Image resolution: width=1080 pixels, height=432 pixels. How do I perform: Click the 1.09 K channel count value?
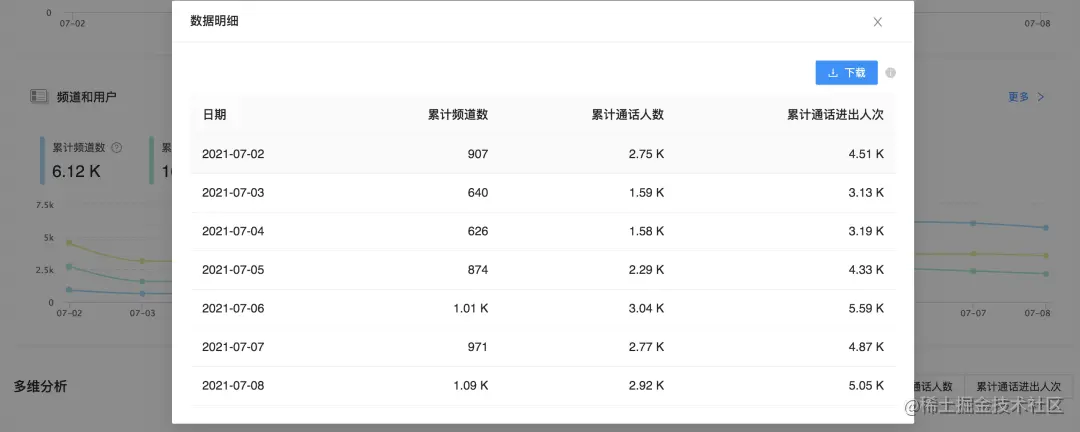[470, 386]
